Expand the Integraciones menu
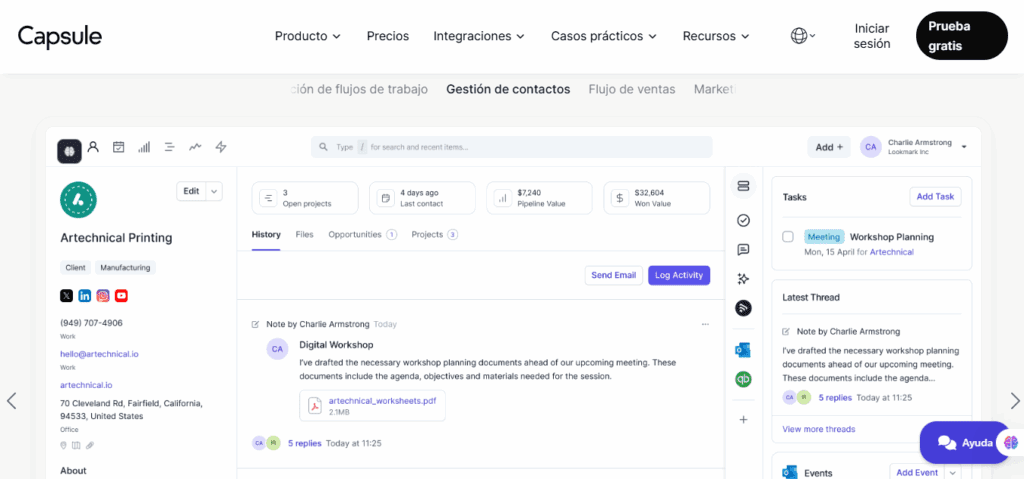The width and height of the screenshot is (1024, 479). [x=479, y=36]
